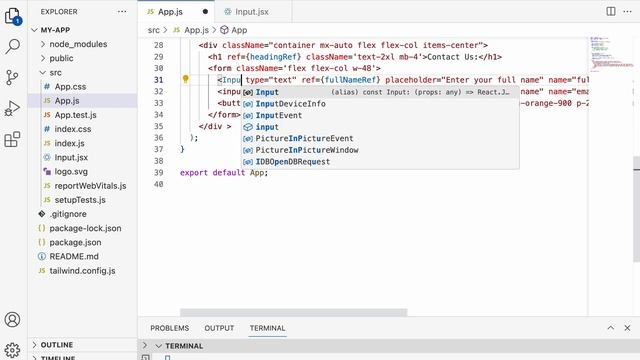Viewport: 640px width, 360px height.
Task: Open tailwind.config.js file
Action: coord(82,271)
